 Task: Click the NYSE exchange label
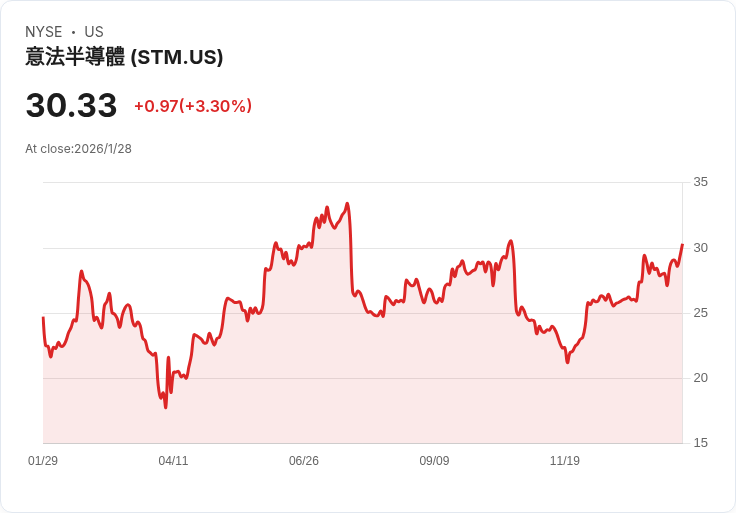click(x=44, y=32)
